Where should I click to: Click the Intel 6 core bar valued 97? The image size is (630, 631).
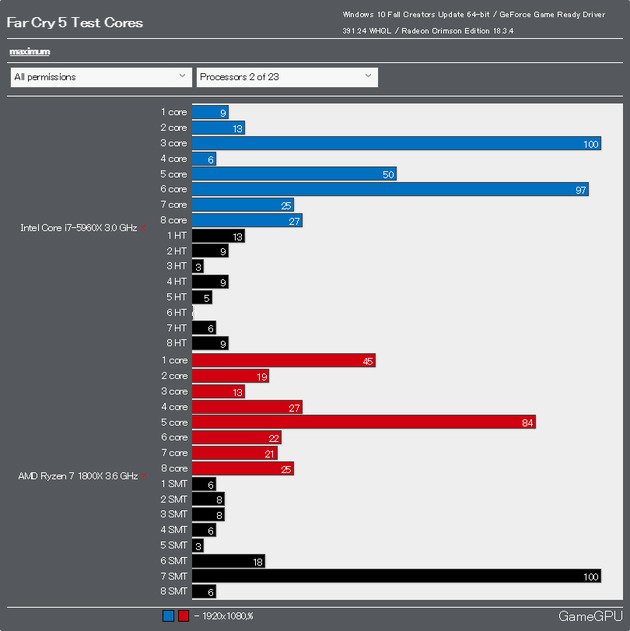(390, 189)
